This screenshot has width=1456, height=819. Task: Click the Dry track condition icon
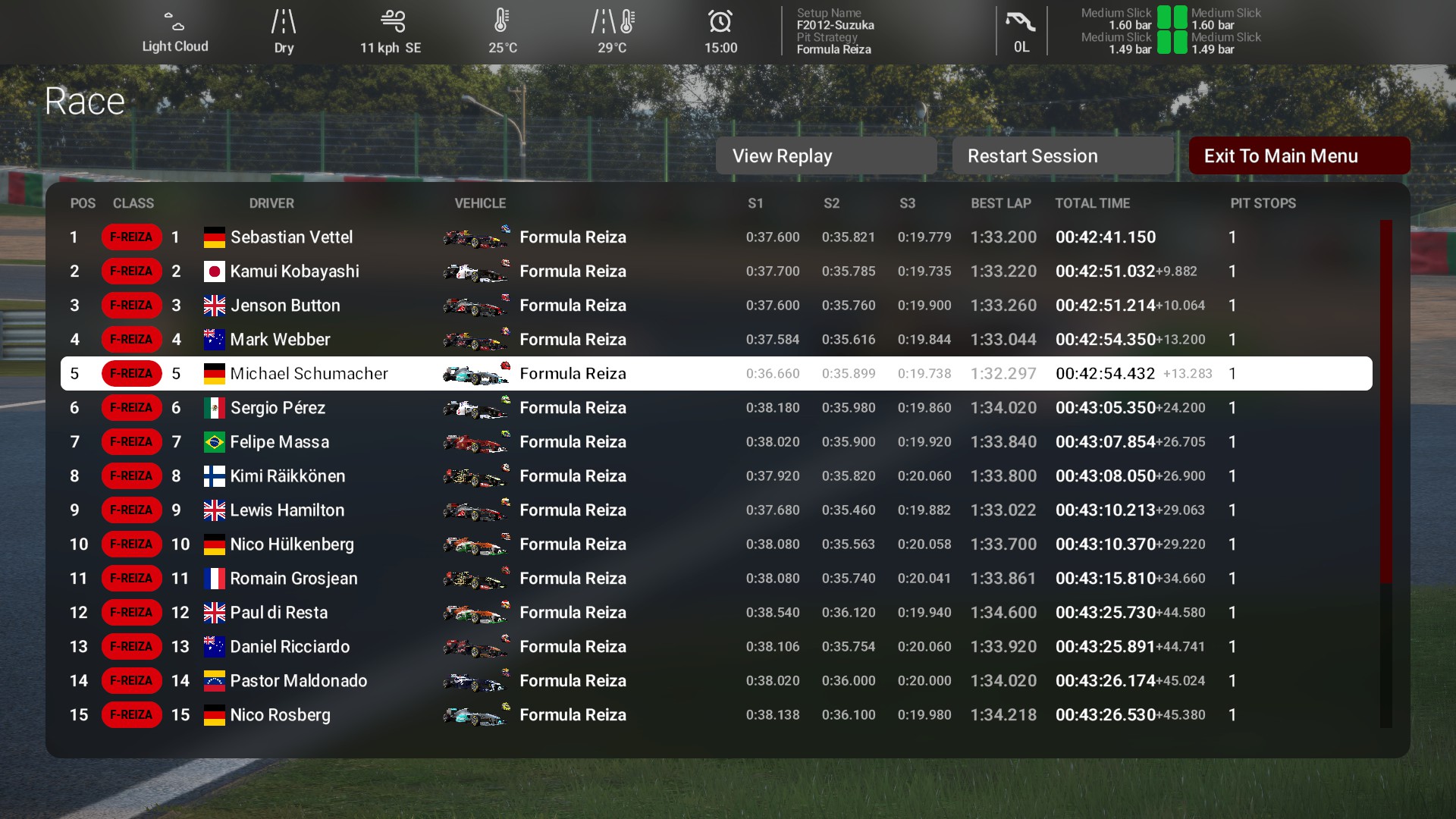[x=284, y=21]
